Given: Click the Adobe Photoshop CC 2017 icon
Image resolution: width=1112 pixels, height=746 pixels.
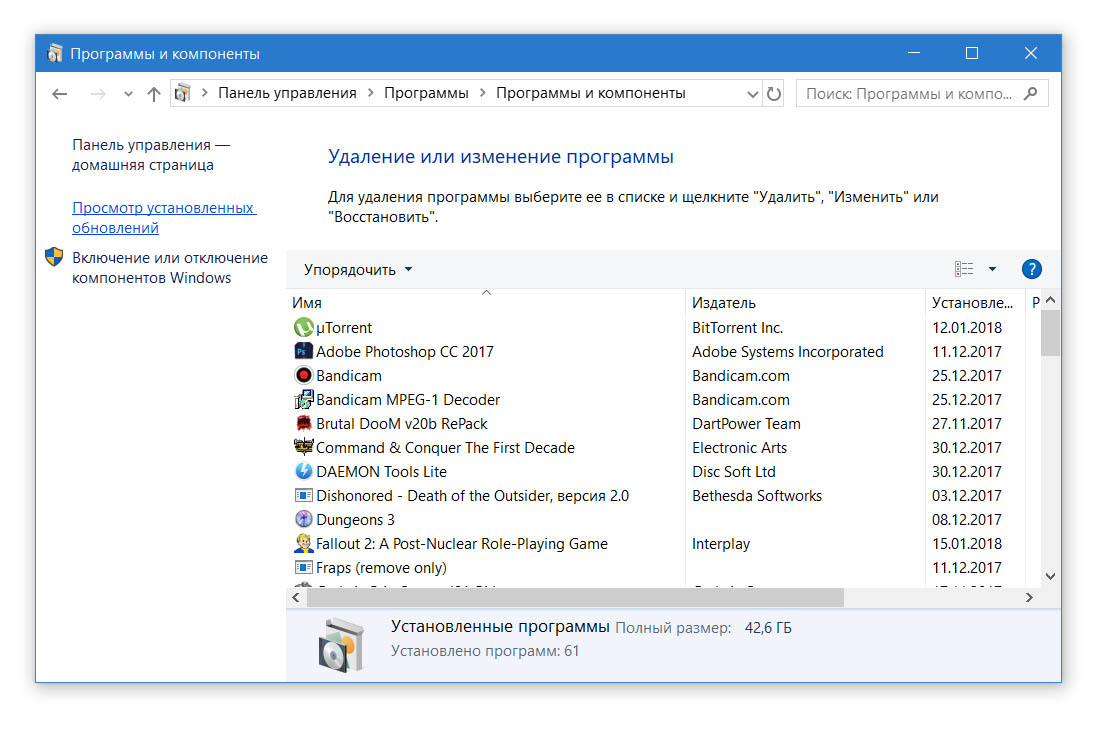Looking at the screenshot, I should [304, 351].
